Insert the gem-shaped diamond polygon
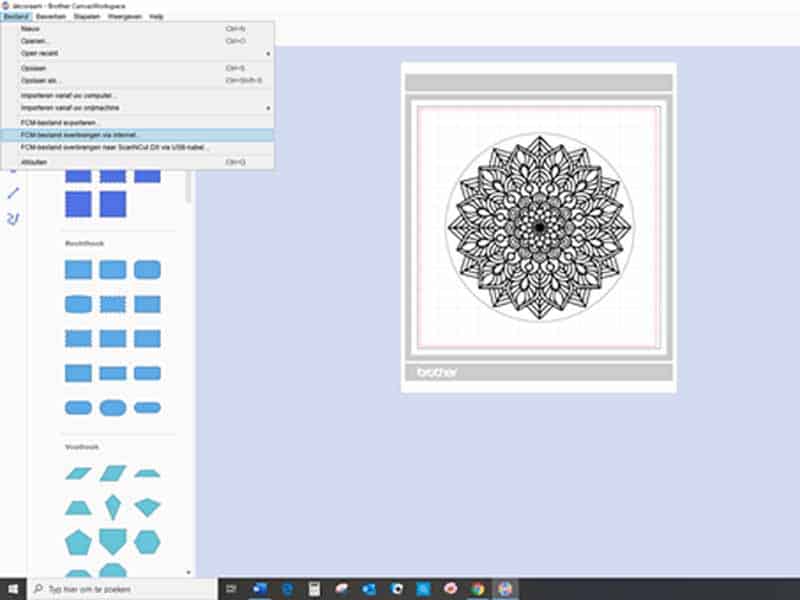800x600 pixels. (x=147, y=507)
